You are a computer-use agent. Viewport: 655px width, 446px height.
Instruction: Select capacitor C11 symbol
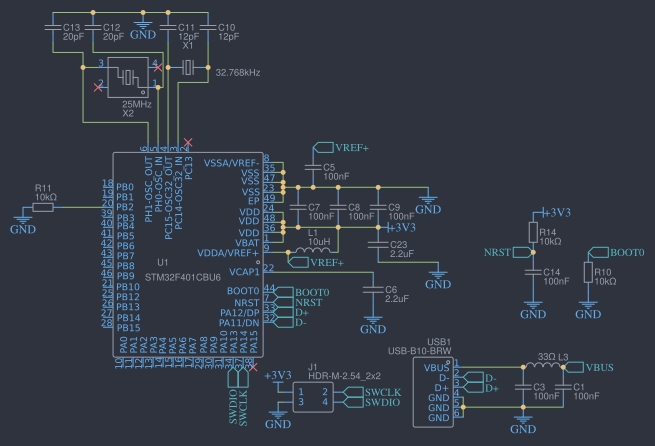pos(168,28)
